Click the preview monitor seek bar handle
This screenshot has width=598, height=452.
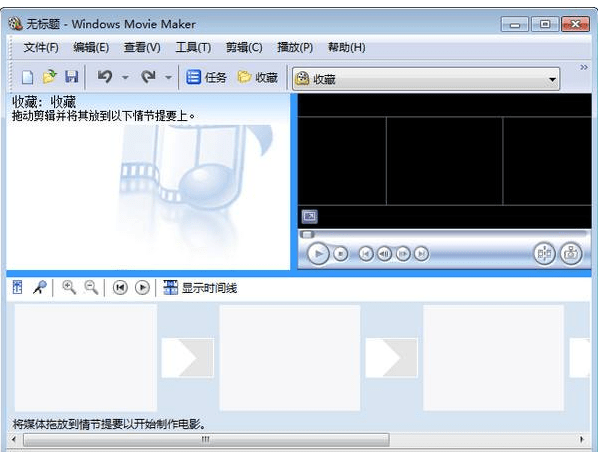(307, 234)
